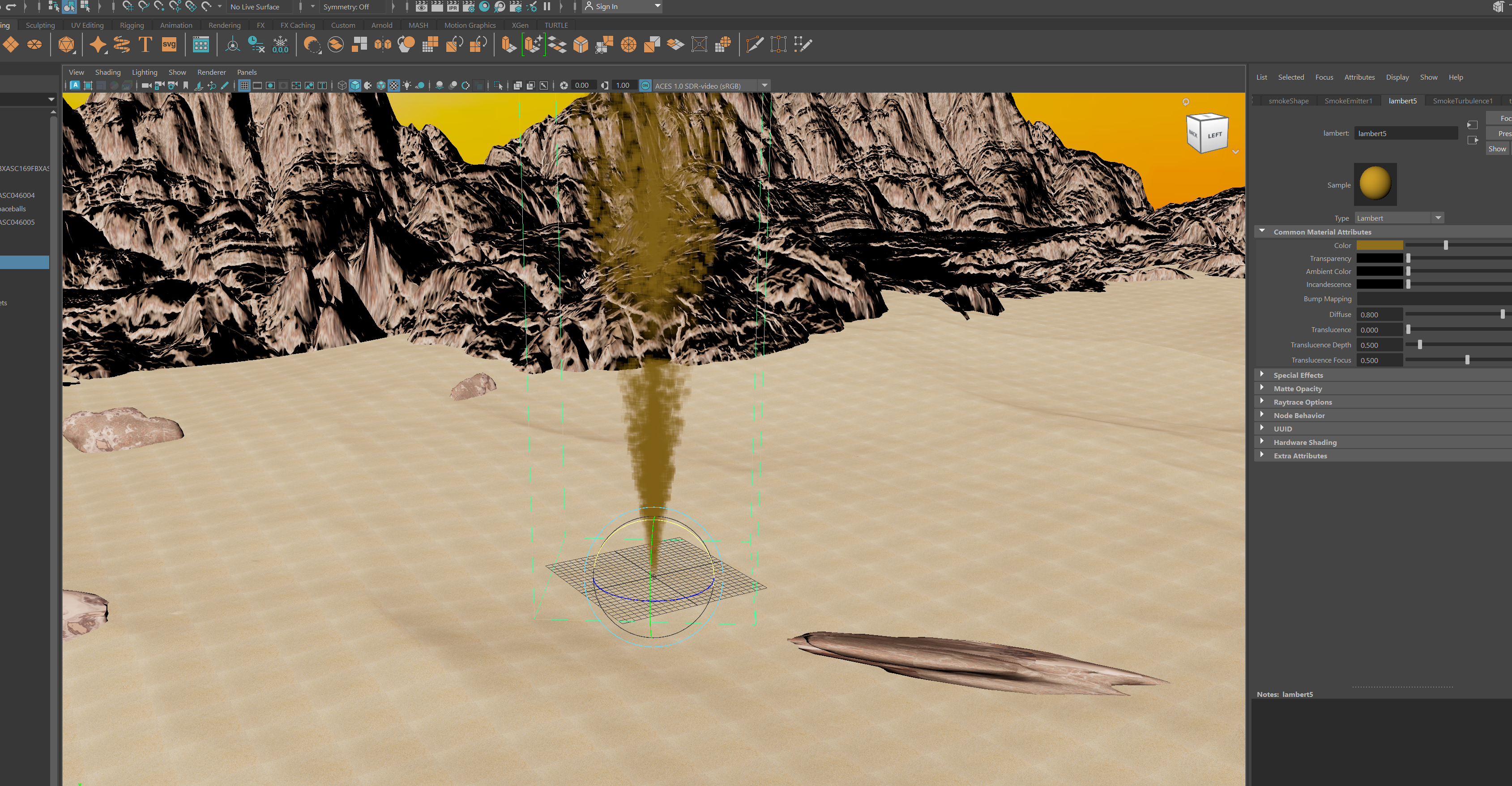This screenshot has height=786, width=1512.
Task: Open Render View clapperboard eye icon
Action: point(422,6)
